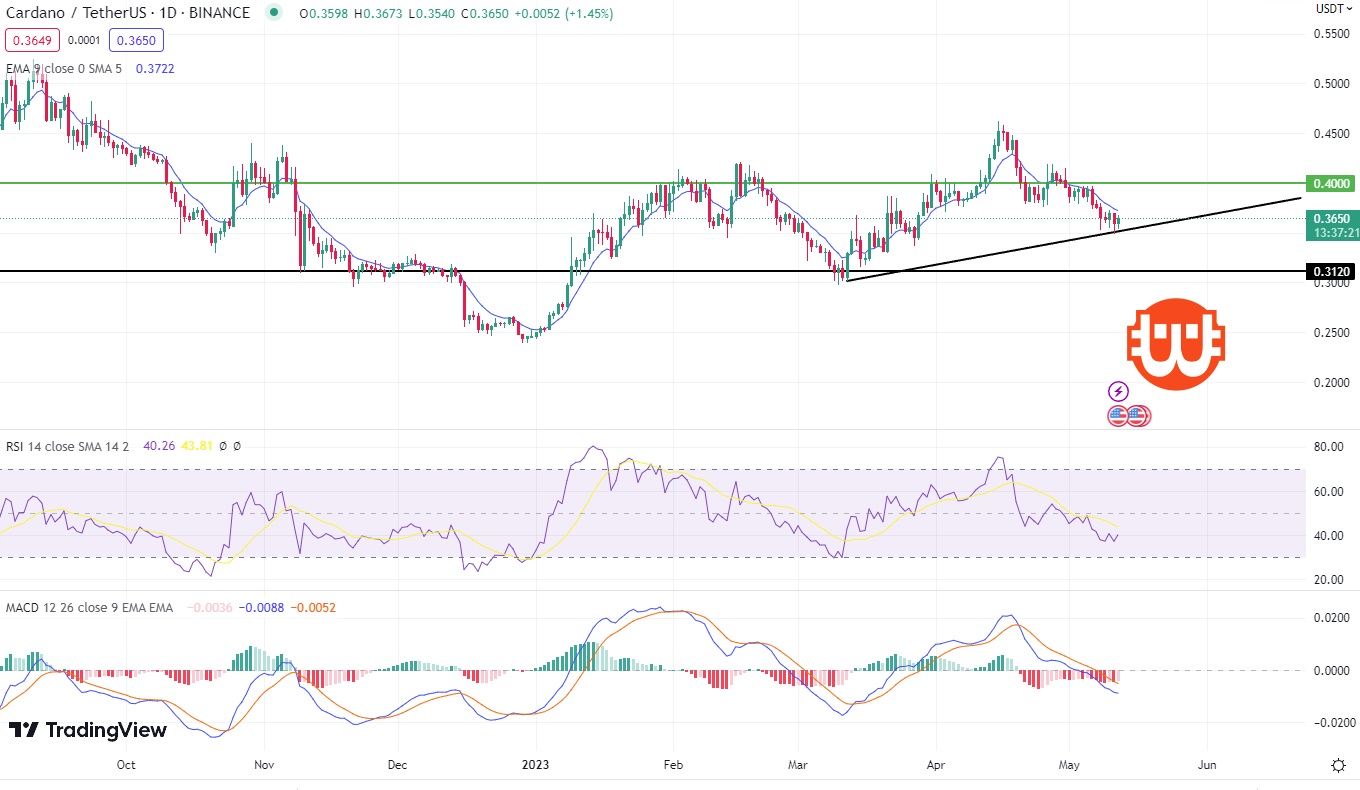Click the Oct label on time axis

point(126,765)
